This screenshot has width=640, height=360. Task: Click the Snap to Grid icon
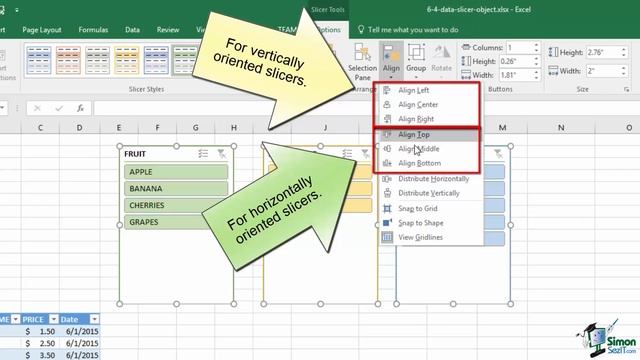tap(387, 209)
